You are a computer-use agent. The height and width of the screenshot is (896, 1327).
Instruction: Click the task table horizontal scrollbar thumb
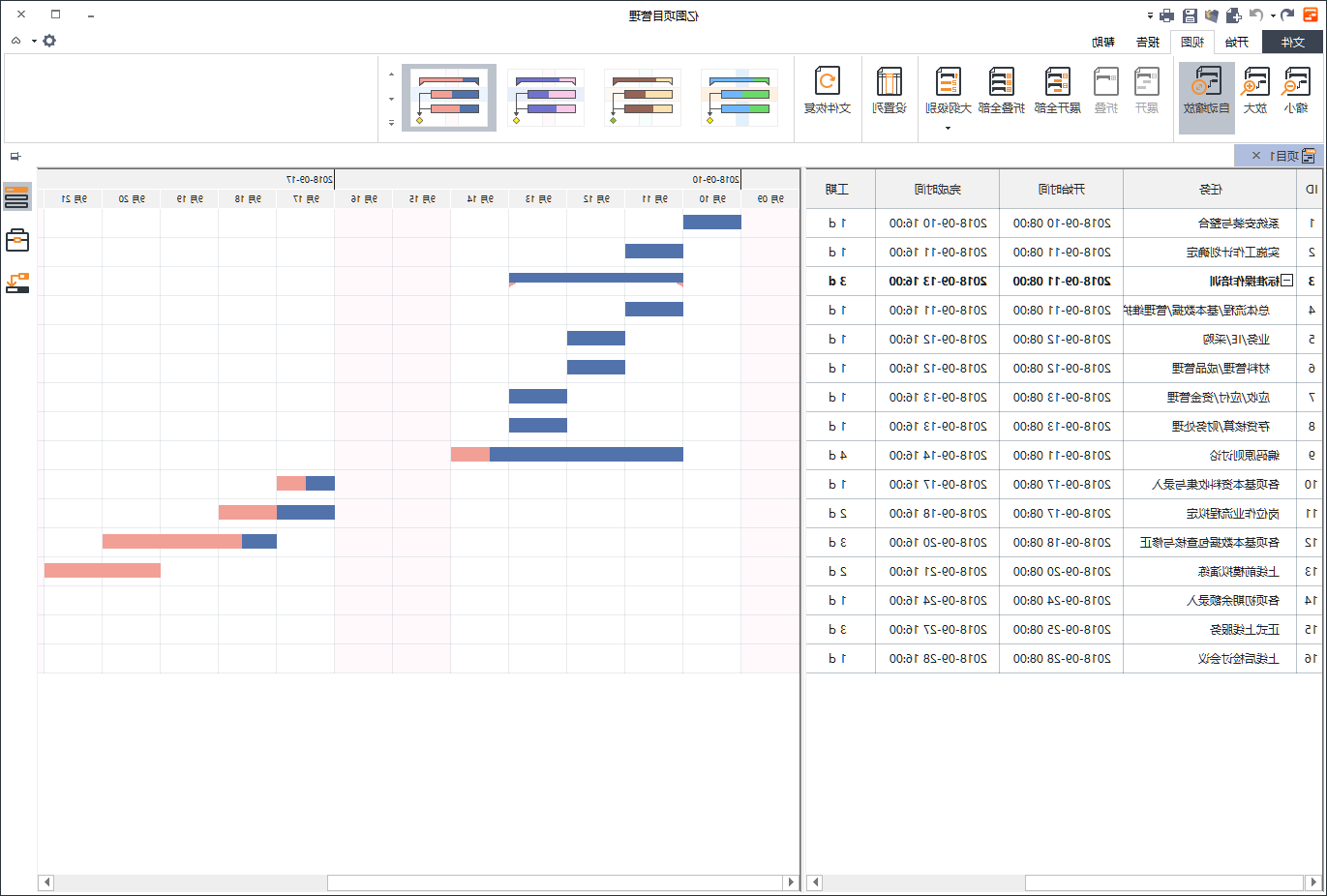pos(1165,882)
